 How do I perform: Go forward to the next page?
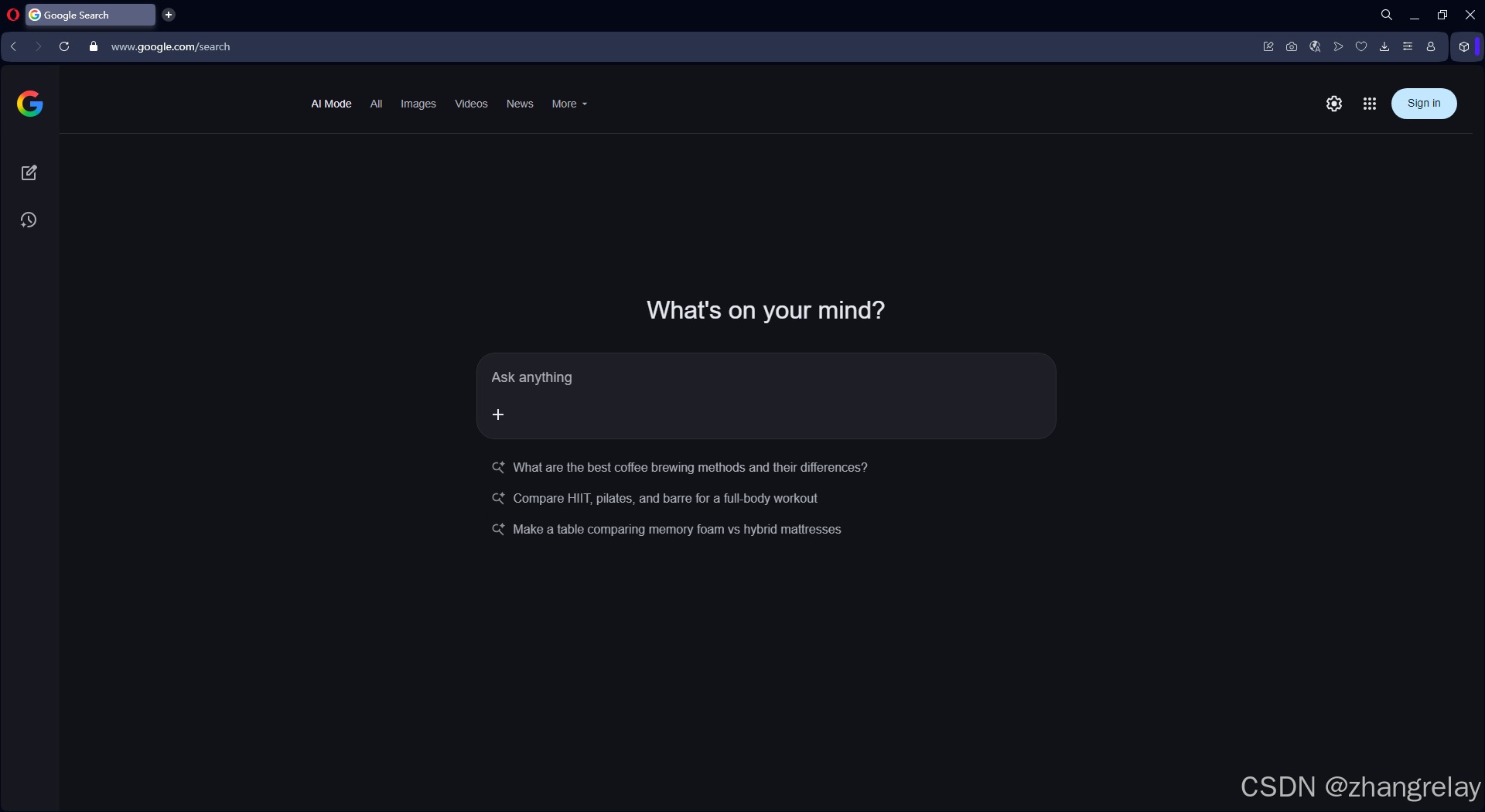tap(38, 46)
